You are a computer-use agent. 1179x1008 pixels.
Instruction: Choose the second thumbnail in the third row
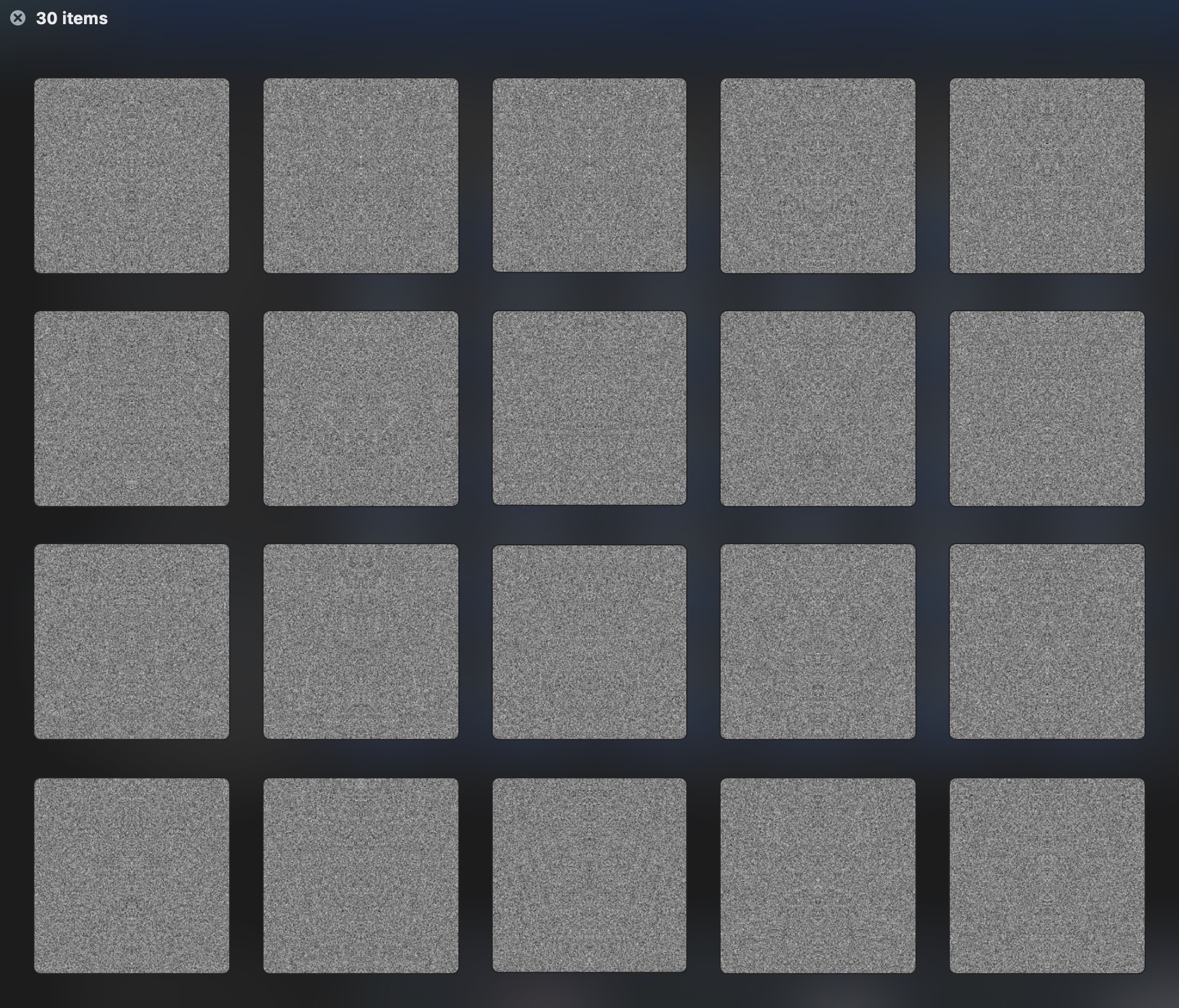pyautogui.click(x=361, y=641)
